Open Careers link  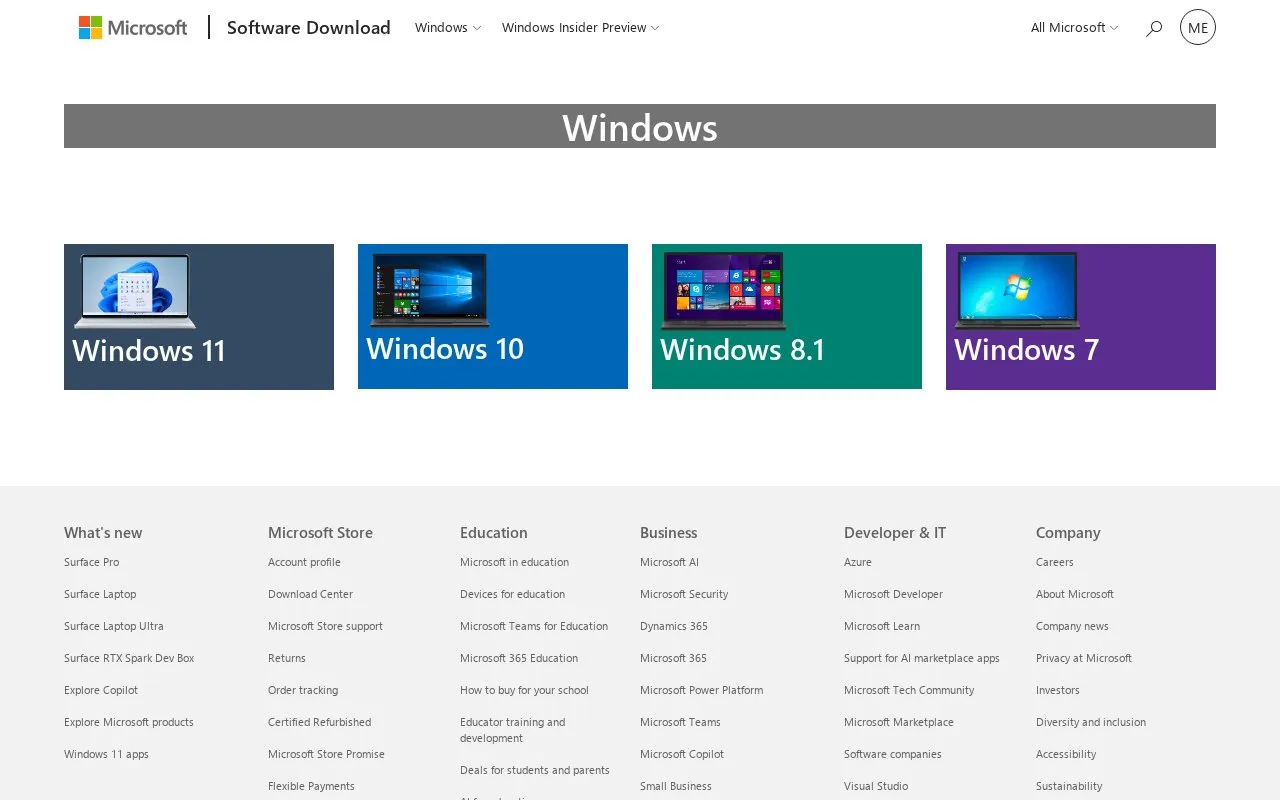coord(1055,562)
